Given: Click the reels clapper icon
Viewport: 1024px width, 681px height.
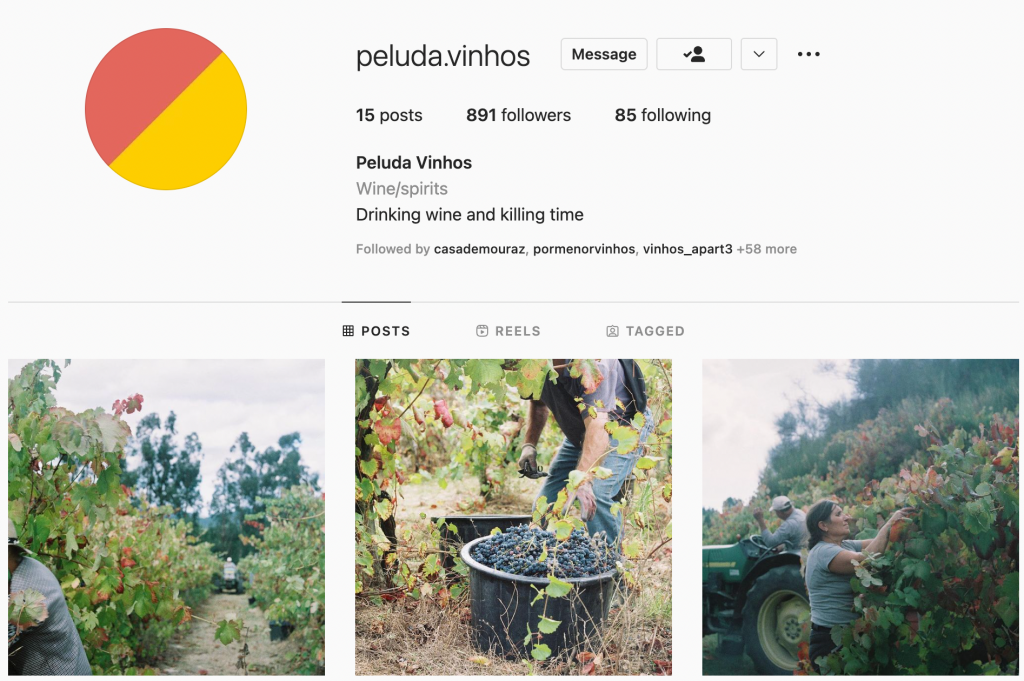Looking at the screenshot, I should click(482, 331).
